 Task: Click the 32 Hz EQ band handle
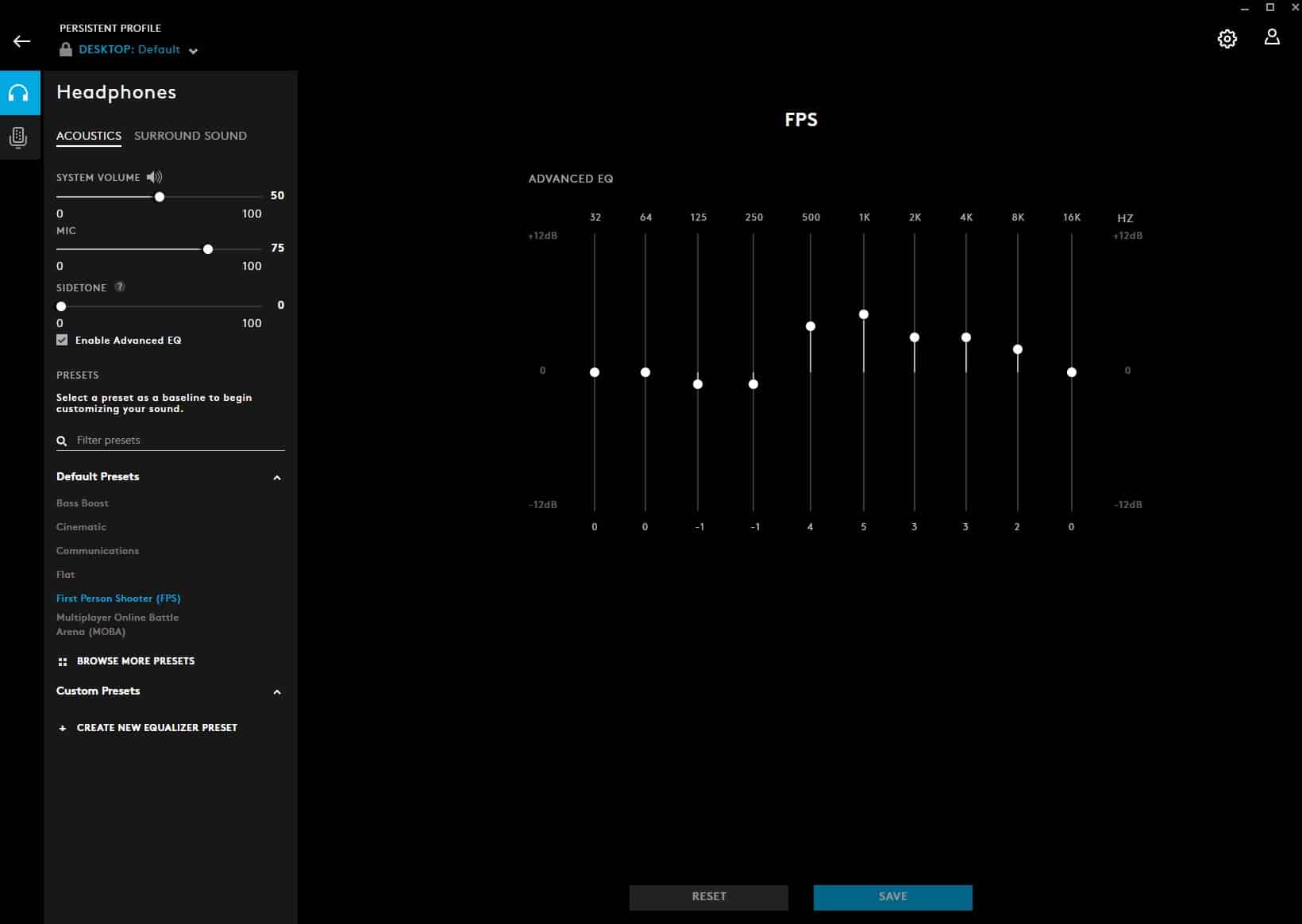(x=595, y=372)
